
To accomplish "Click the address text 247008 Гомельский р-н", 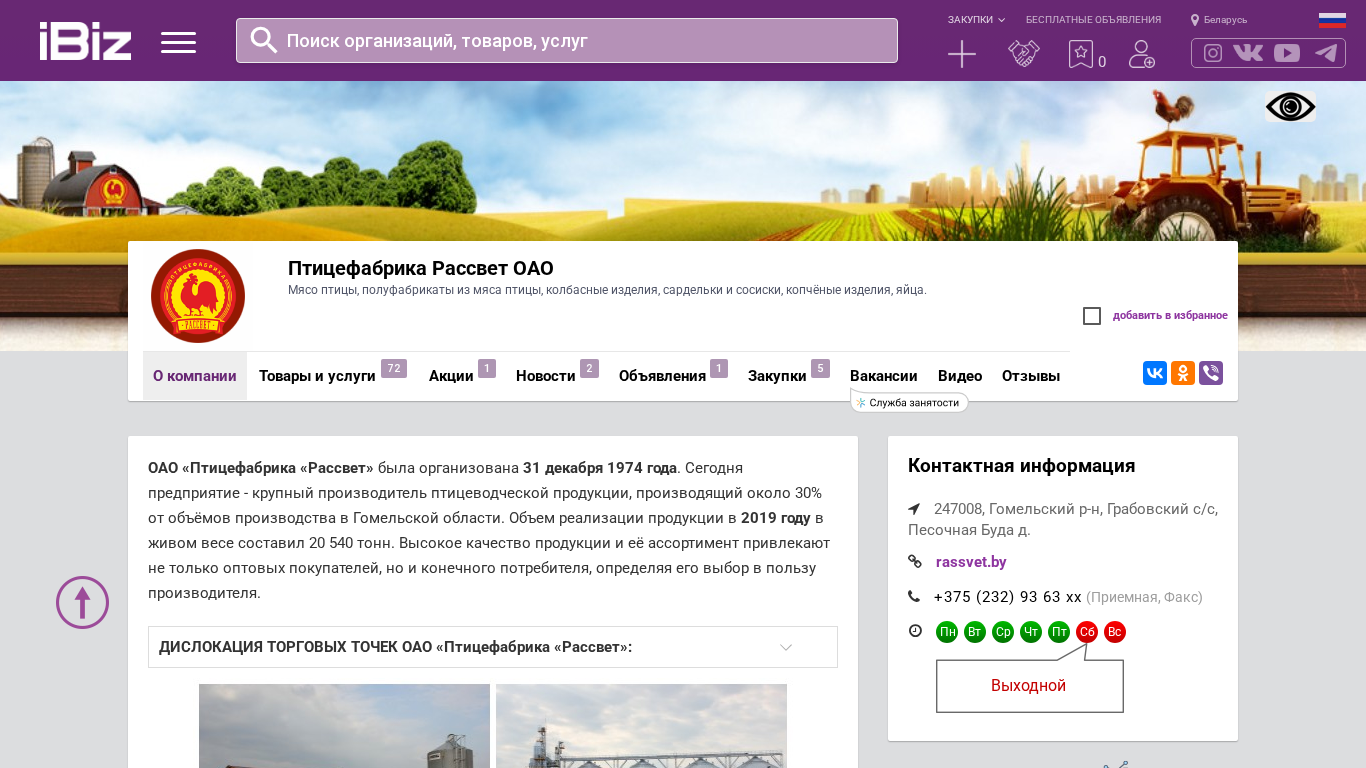I will pos(1063,519).
